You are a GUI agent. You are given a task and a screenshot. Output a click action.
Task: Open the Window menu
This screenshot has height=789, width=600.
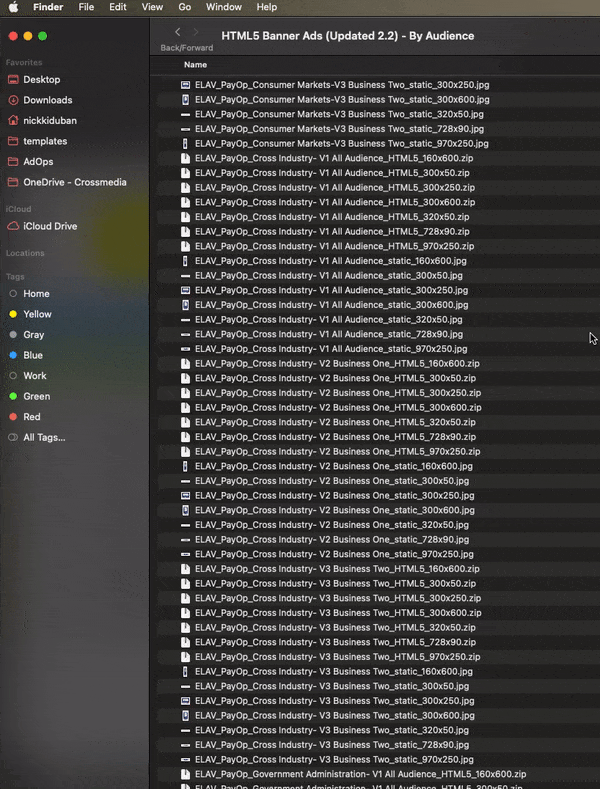click(223, 7)
